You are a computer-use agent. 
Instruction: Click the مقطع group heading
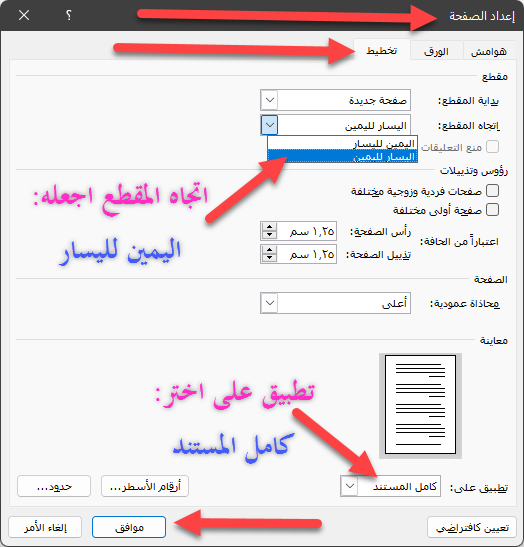click(494, 76)
